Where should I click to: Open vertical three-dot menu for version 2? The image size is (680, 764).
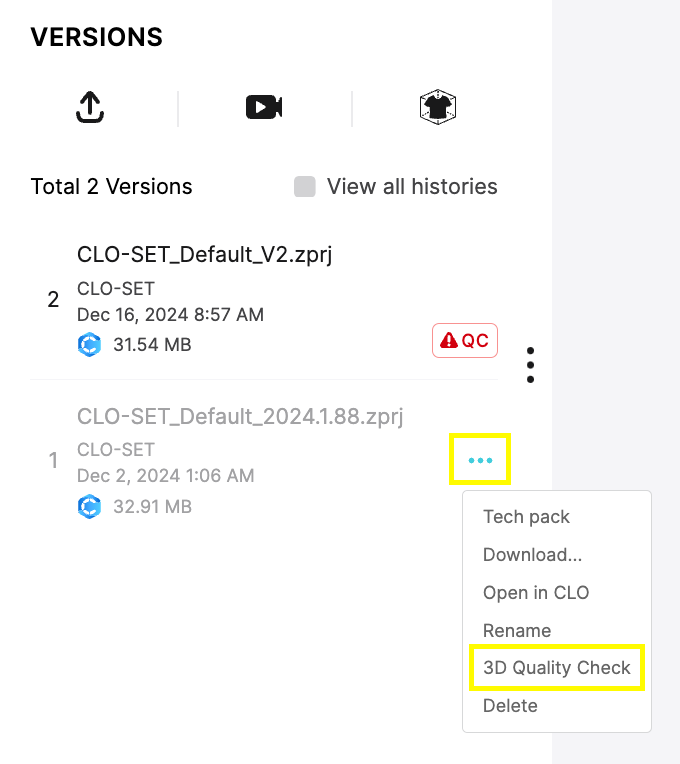point(530,365)
